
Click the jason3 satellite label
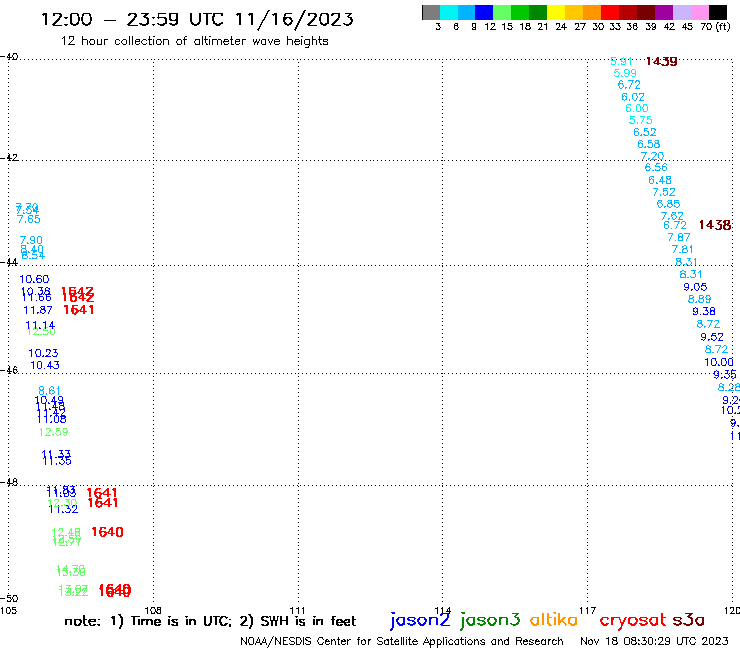pos(490,620)
